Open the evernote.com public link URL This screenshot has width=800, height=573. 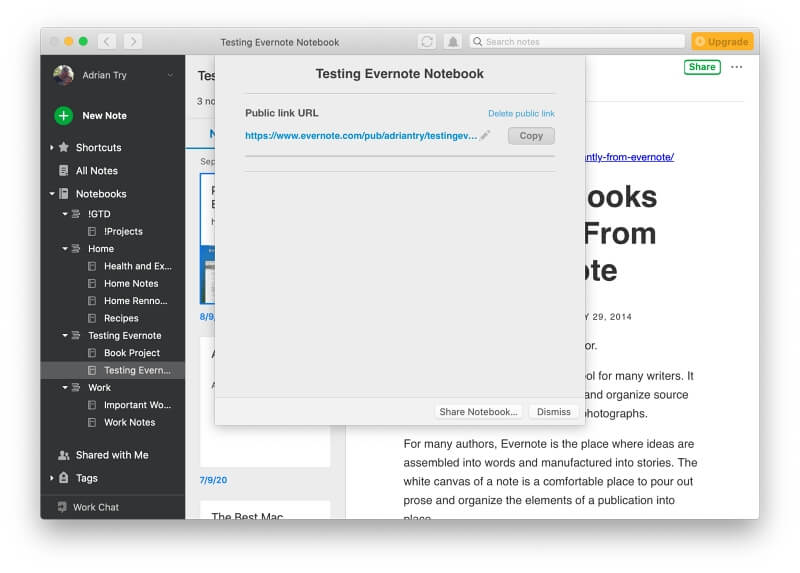[361, 136]
